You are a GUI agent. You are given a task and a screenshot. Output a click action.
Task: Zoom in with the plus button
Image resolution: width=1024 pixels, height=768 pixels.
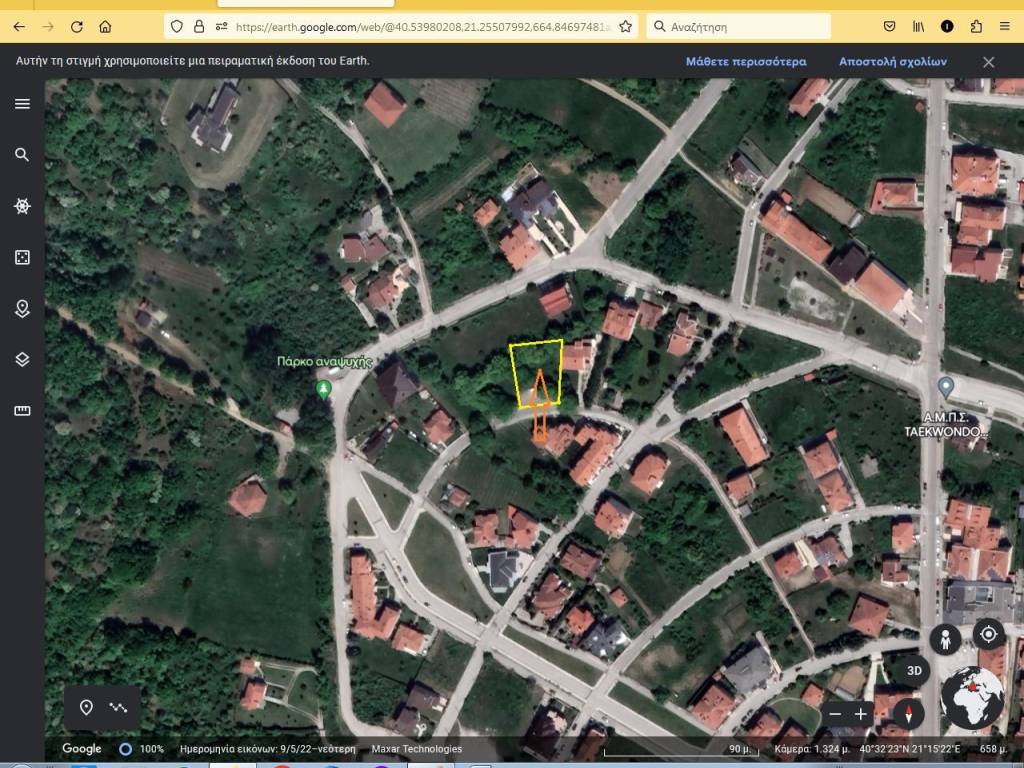coord(860,714)
